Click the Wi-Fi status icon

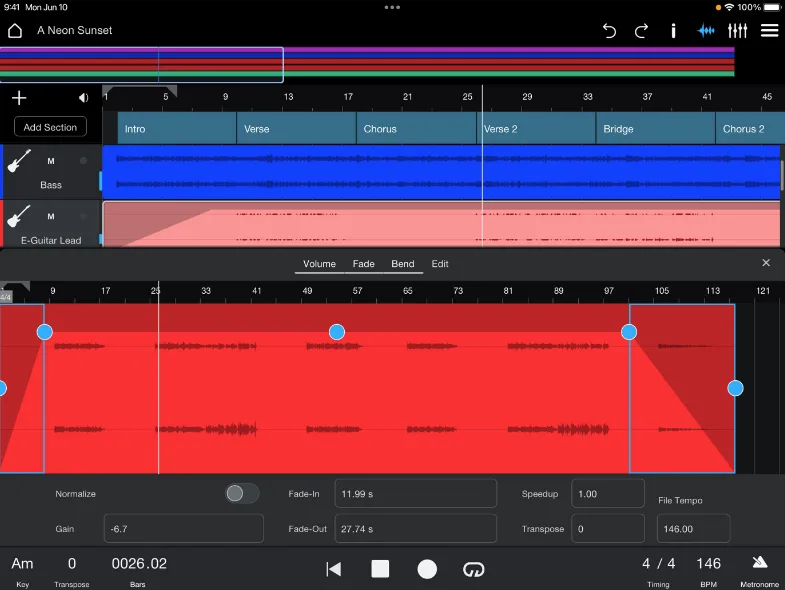(729, 8)
